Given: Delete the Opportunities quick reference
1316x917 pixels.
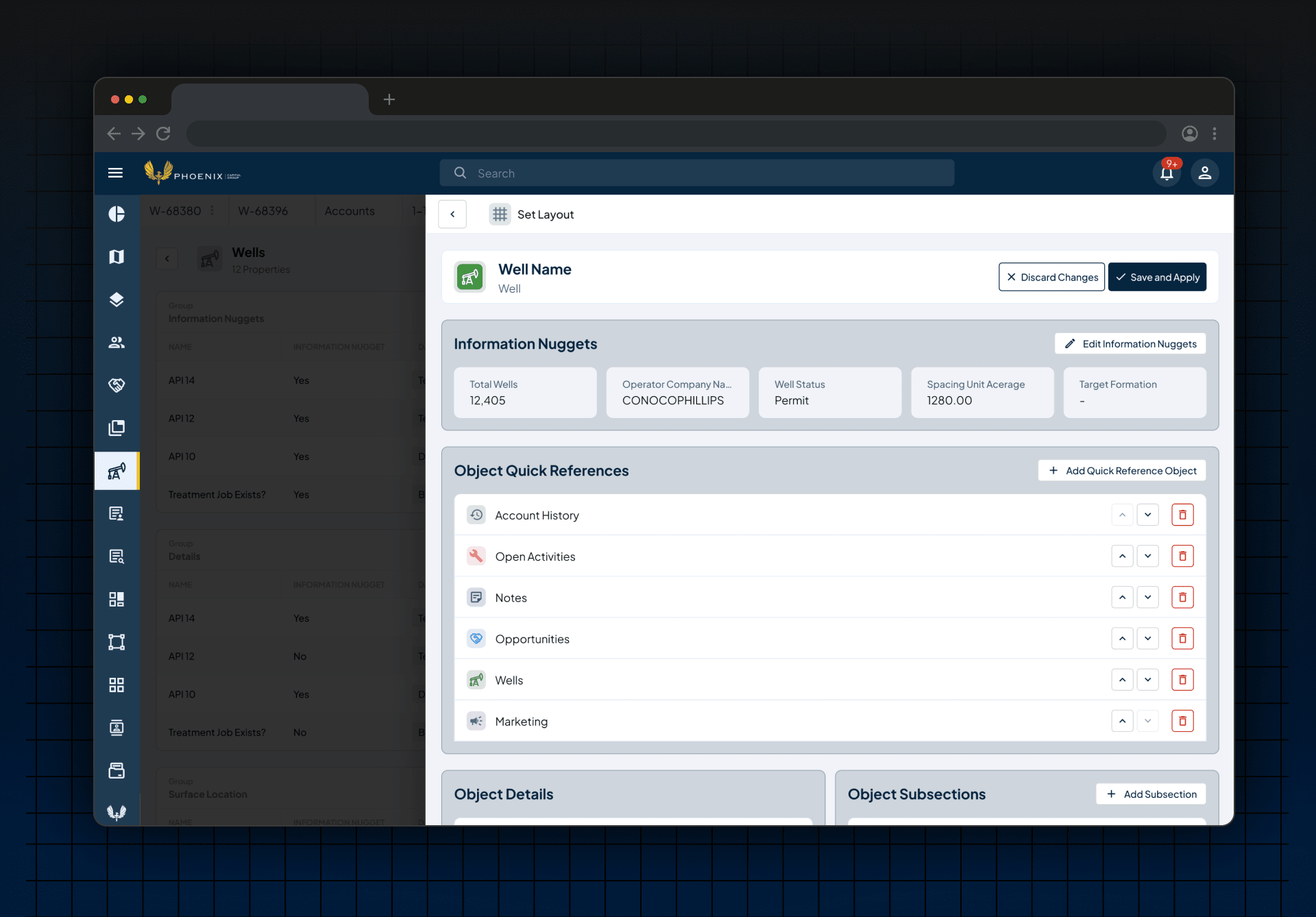Looking at the screenshot, I should tap(1182, 638).
